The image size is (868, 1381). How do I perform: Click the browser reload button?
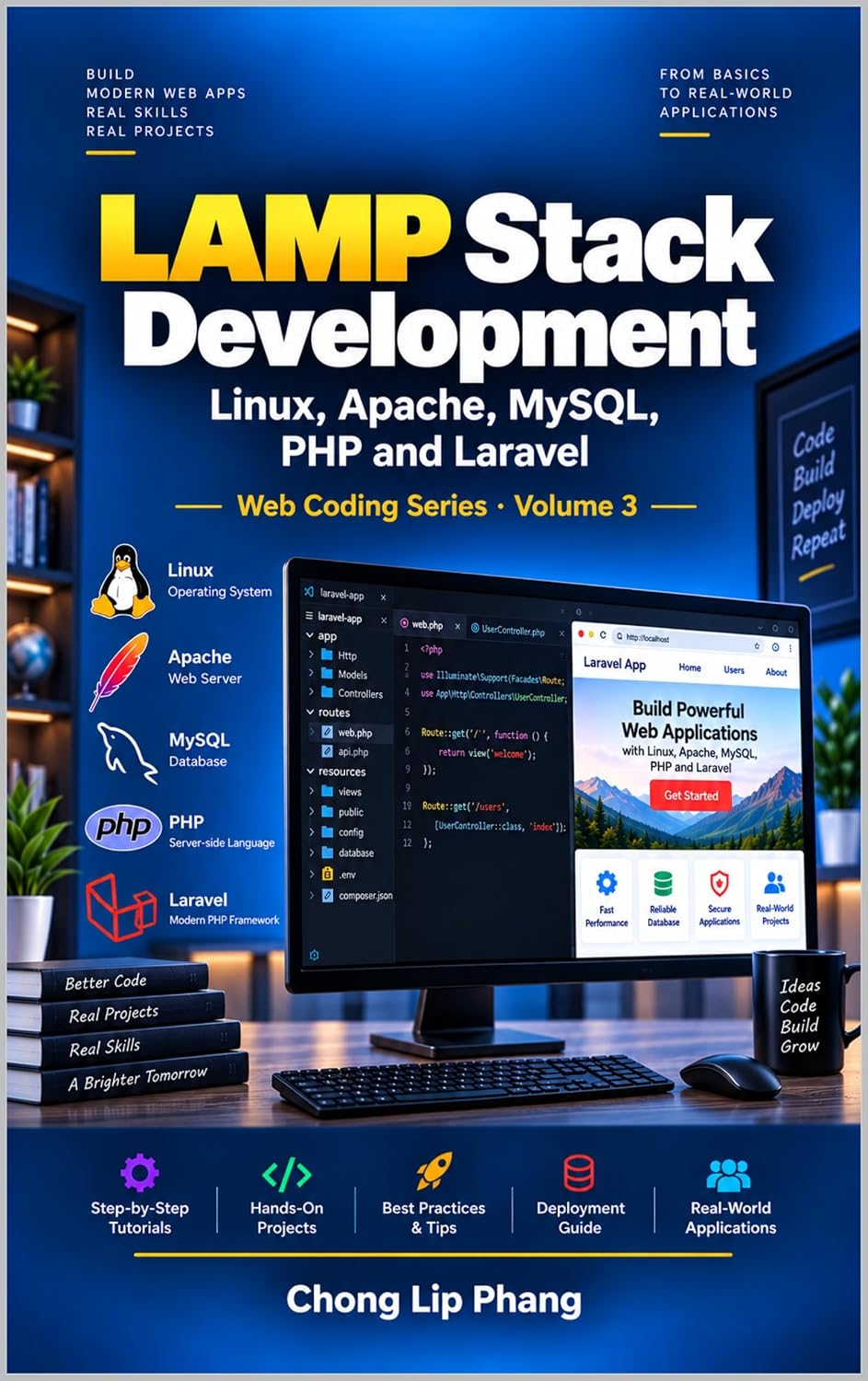point(603,634)
